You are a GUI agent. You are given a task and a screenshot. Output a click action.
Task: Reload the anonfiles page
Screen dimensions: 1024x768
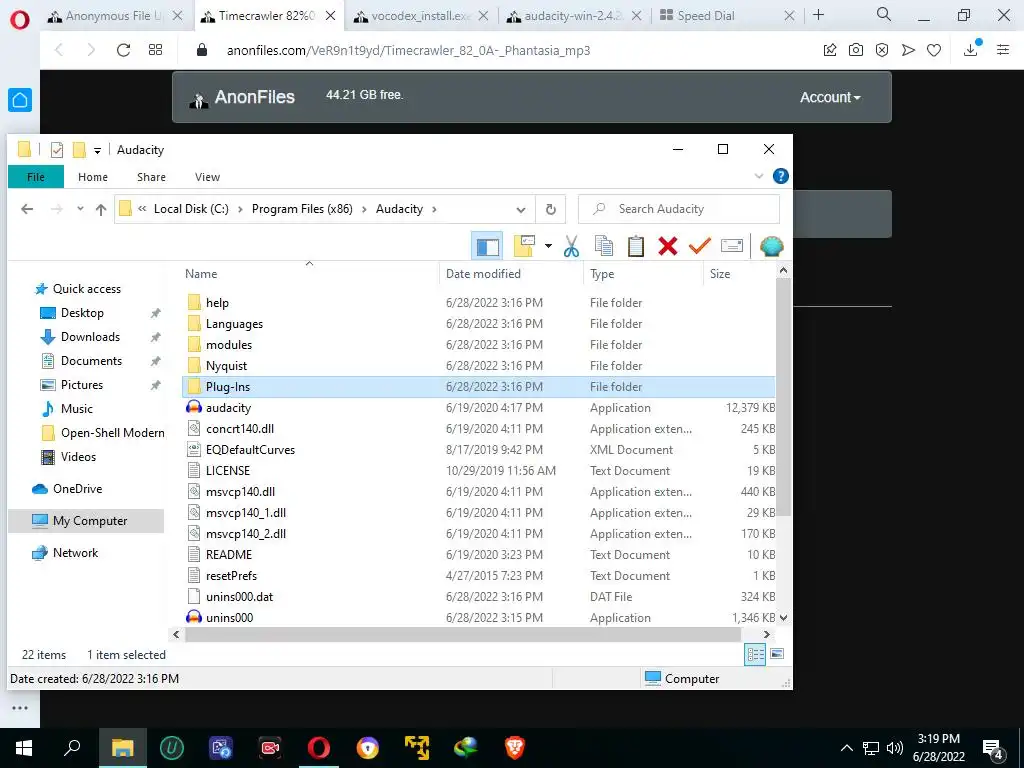pyautogui.click(x=123, y=50)
